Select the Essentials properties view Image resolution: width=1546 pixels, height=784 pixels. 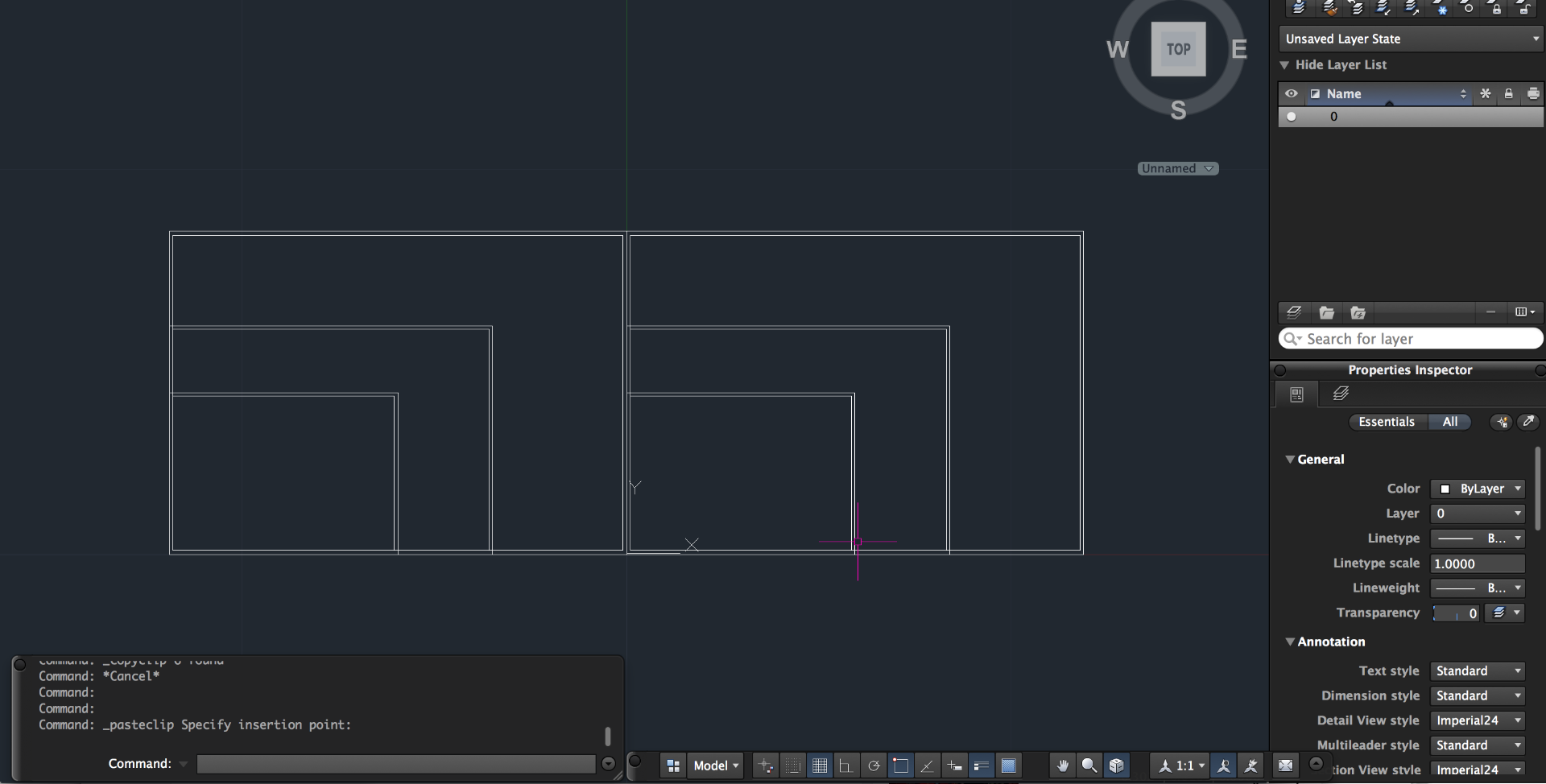coord(1387,422)
